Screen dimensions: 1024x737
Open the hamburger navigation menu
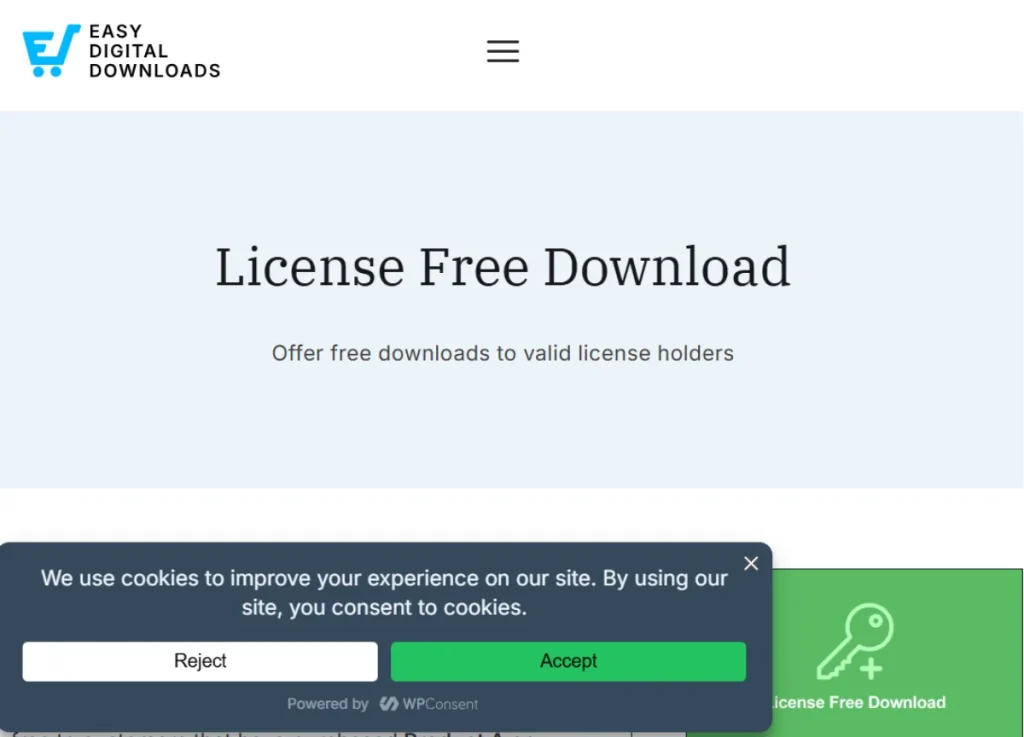[503, 51]
